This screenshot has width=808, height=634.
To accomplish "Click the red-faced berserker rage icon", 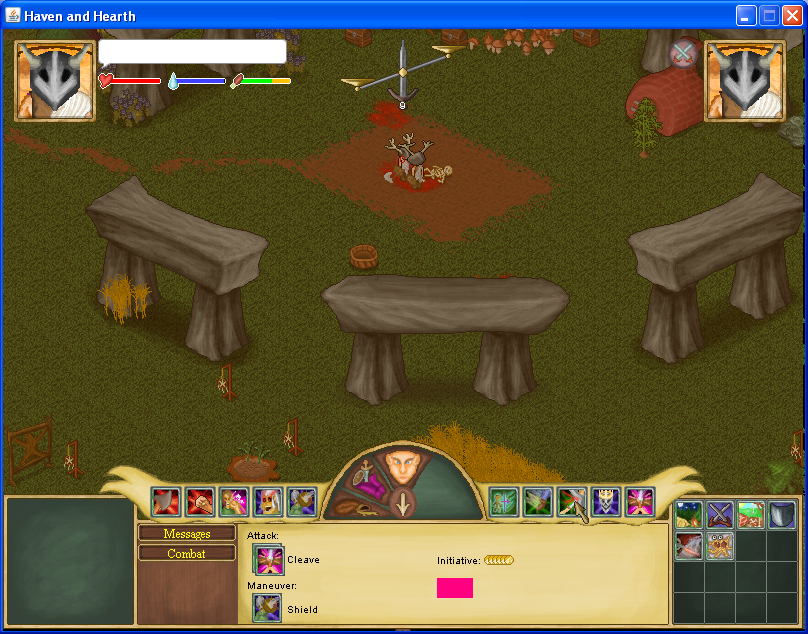I will [x=268, y=502].
